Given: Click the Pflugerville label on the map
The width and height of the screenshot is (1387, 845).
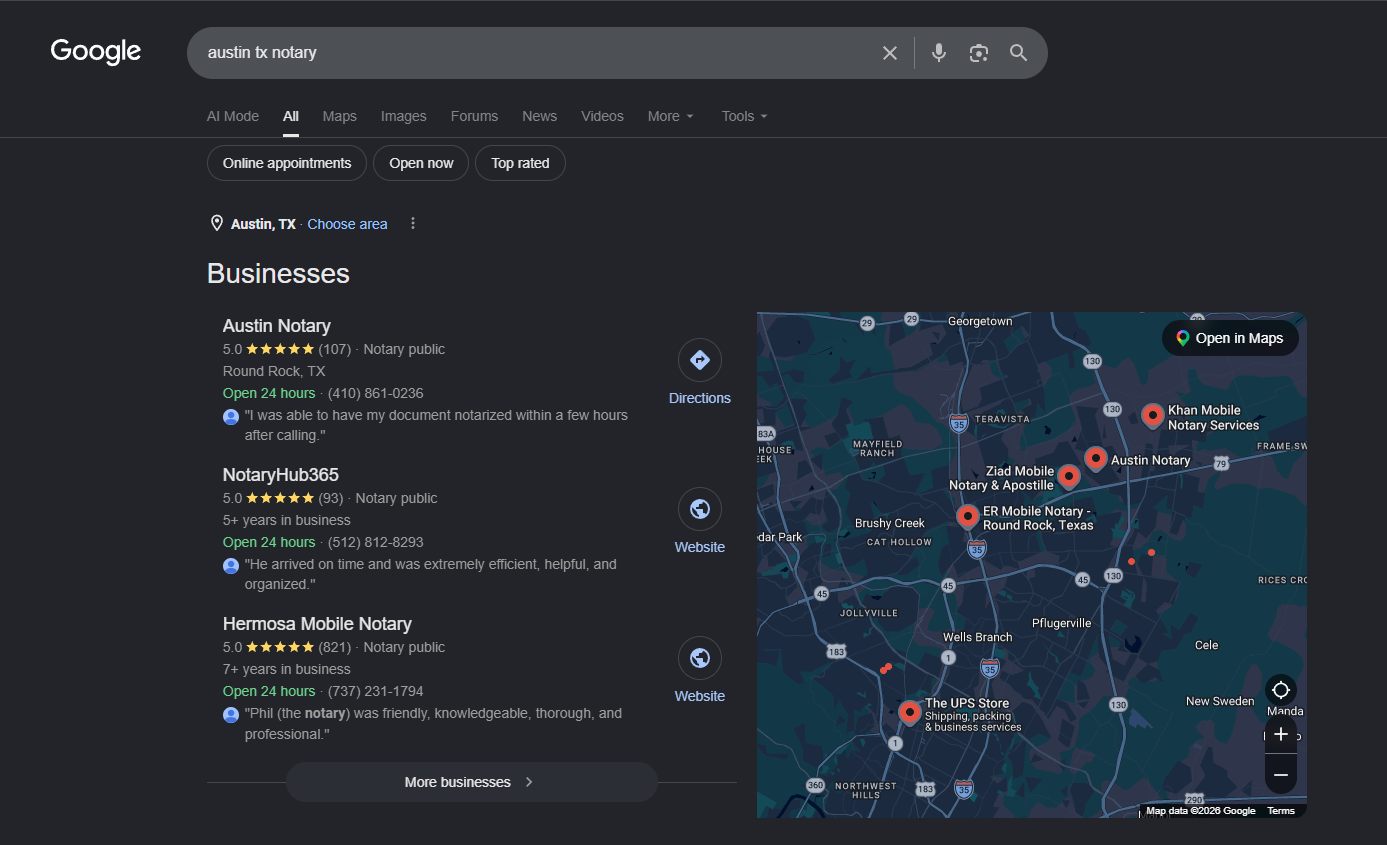Looking at the screenshot, I should [1061, 623].
